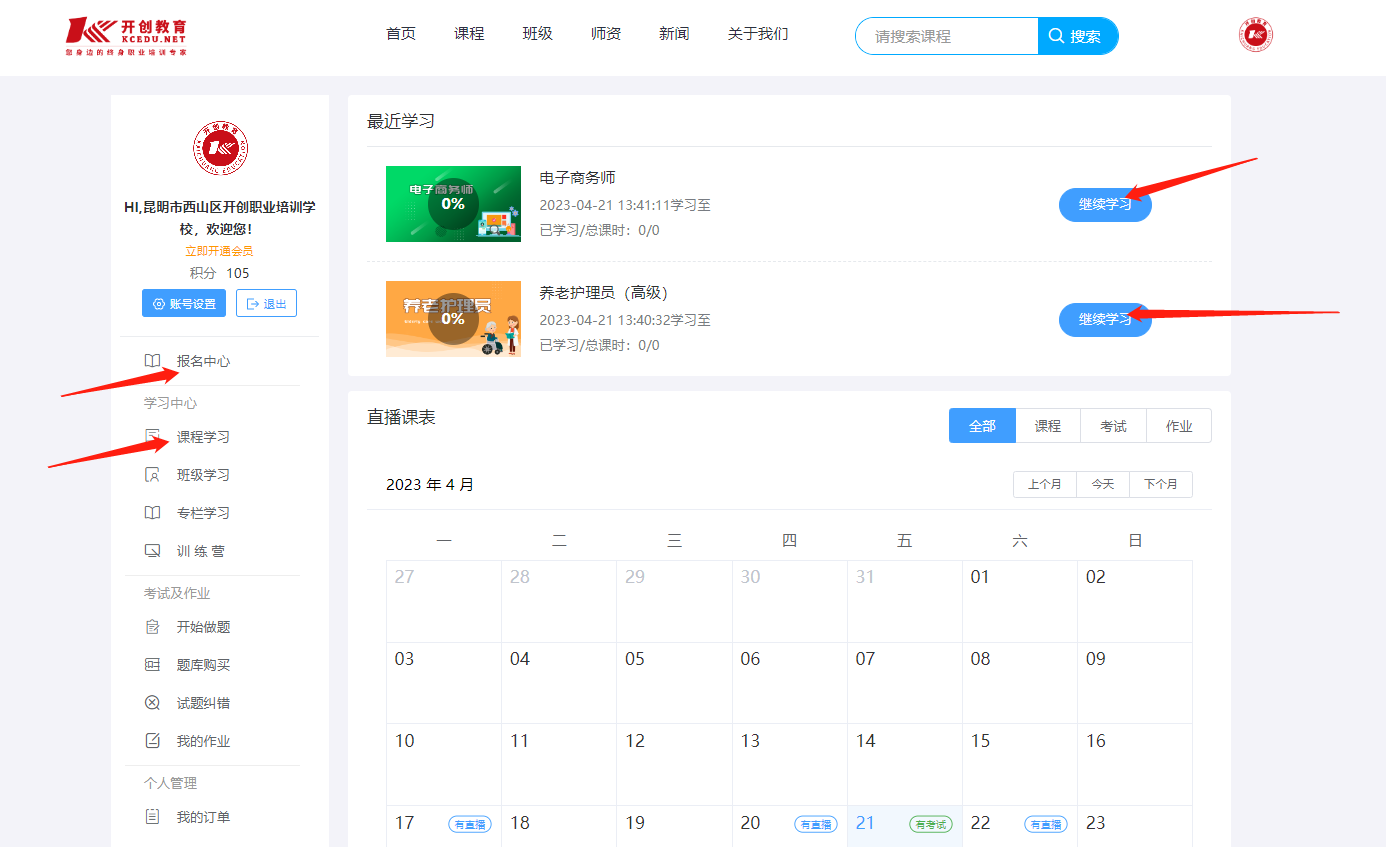1386x847 pixels.
Task: Click the 有直播 tag on April 20
Action: pyautogui.click(x=816, y=824)
